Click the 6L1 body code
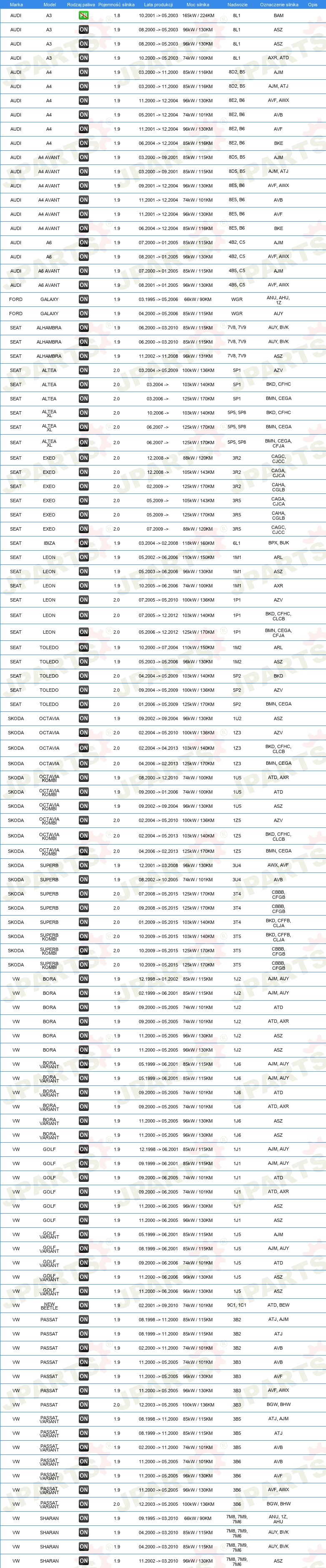The image size is (326, 1568). click(237, 544)
